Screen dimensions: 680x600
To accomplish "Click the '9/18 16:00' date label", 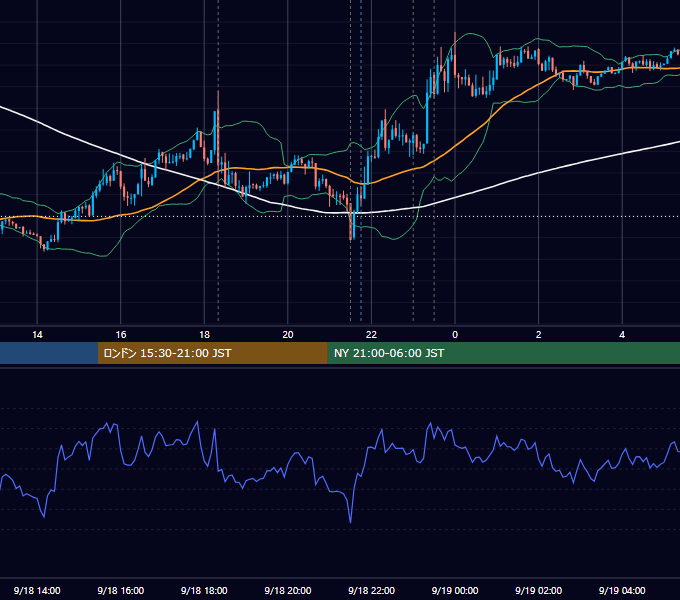I will 121,590.
